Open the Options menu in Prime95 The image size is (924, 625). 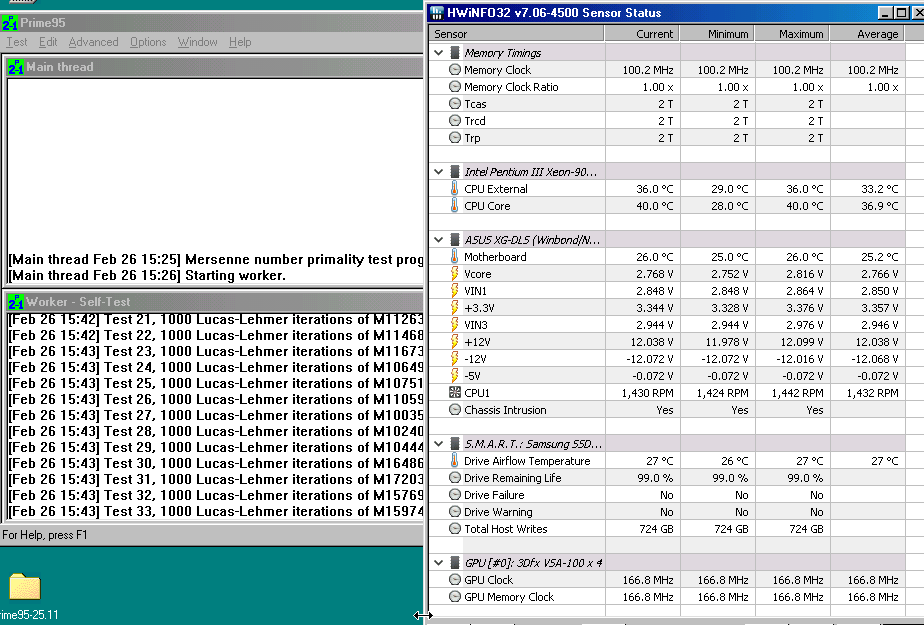click(148, 42)
